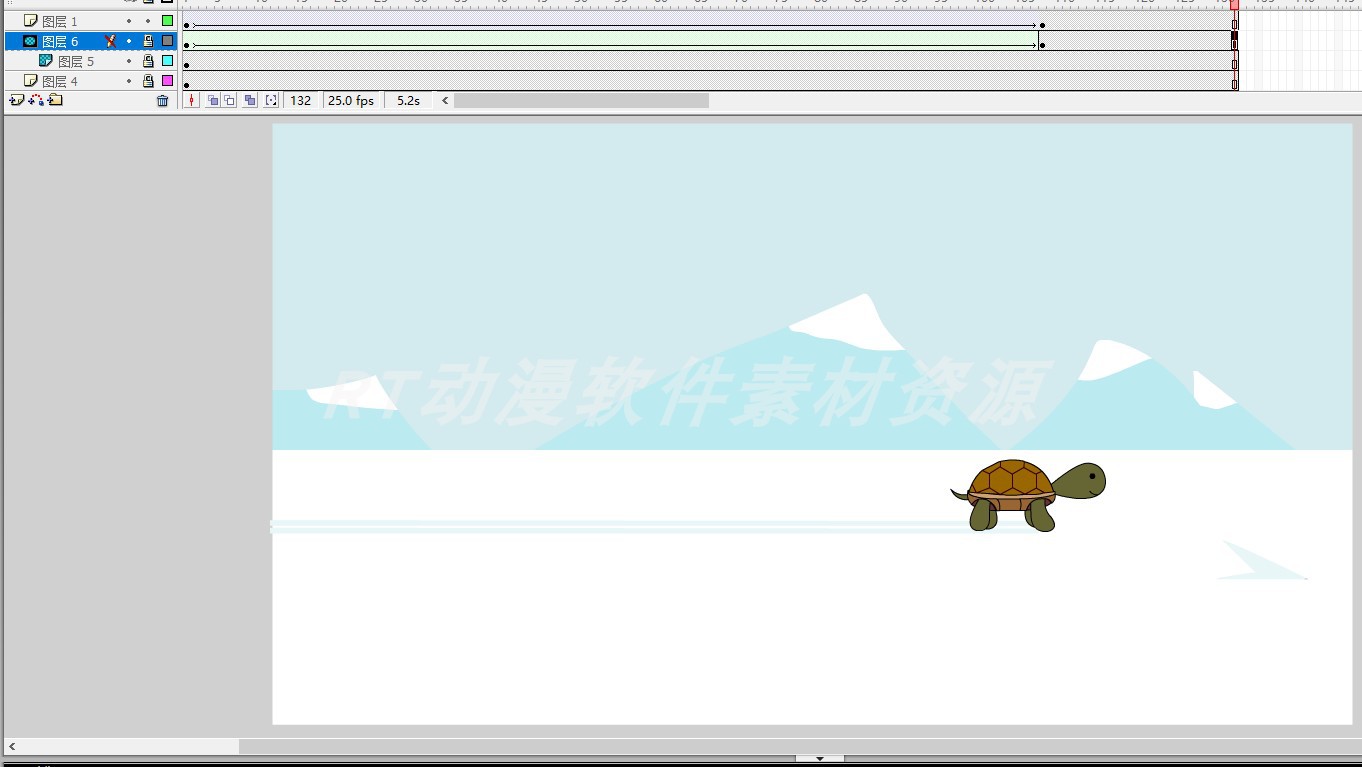Image resolution: width=1362 pixels, height=767 pixels.
Task: Select the first keyframe of 图层 5
Action: (x=187, y=65)
